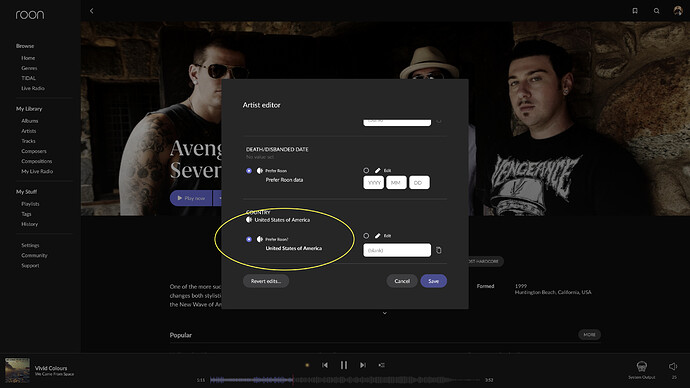Open Artists in My Library
Image resolution: width=690 pixels, height=388 pixels.
click(29, 131)
